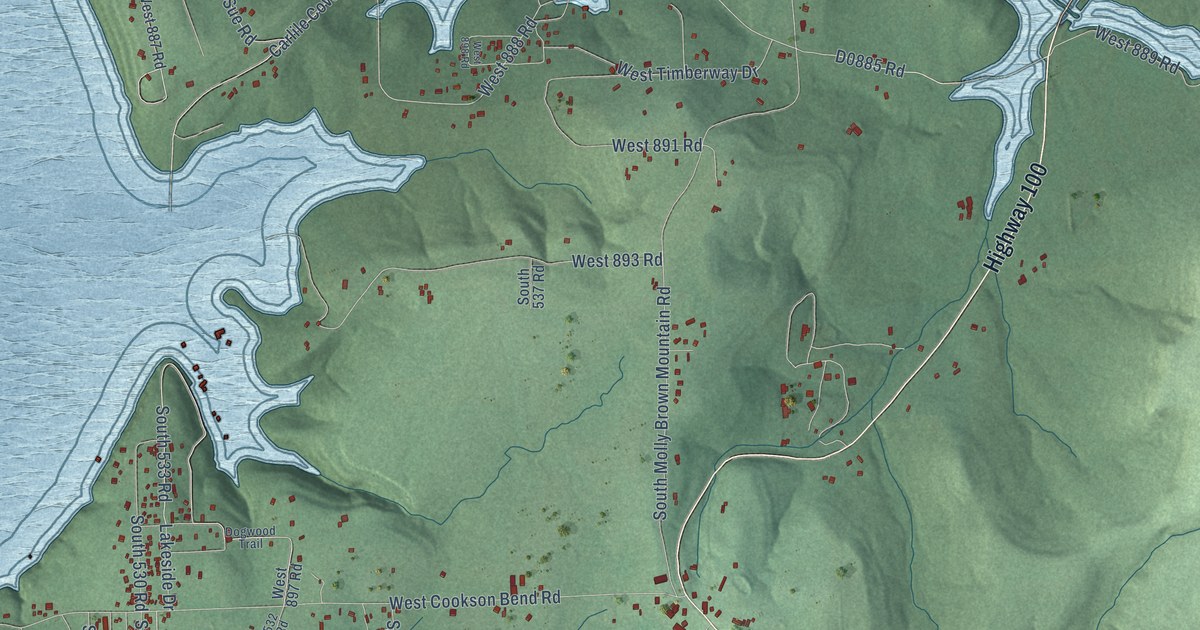
Task: Click the Lakeside Dr label
Action: tap(167, 568)
